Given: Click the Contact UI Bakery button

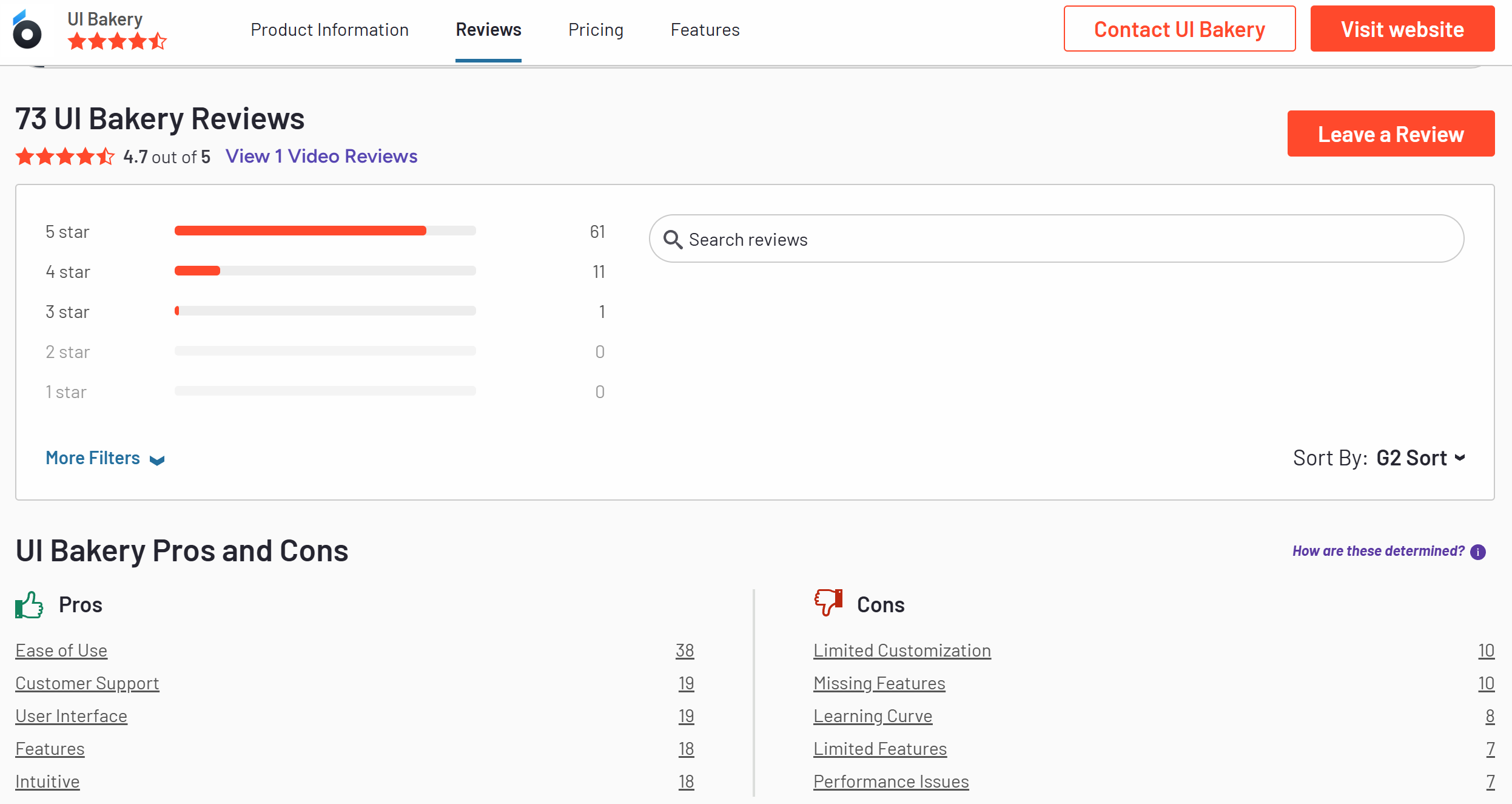Looking at the screenshot, I should 1180,29.
